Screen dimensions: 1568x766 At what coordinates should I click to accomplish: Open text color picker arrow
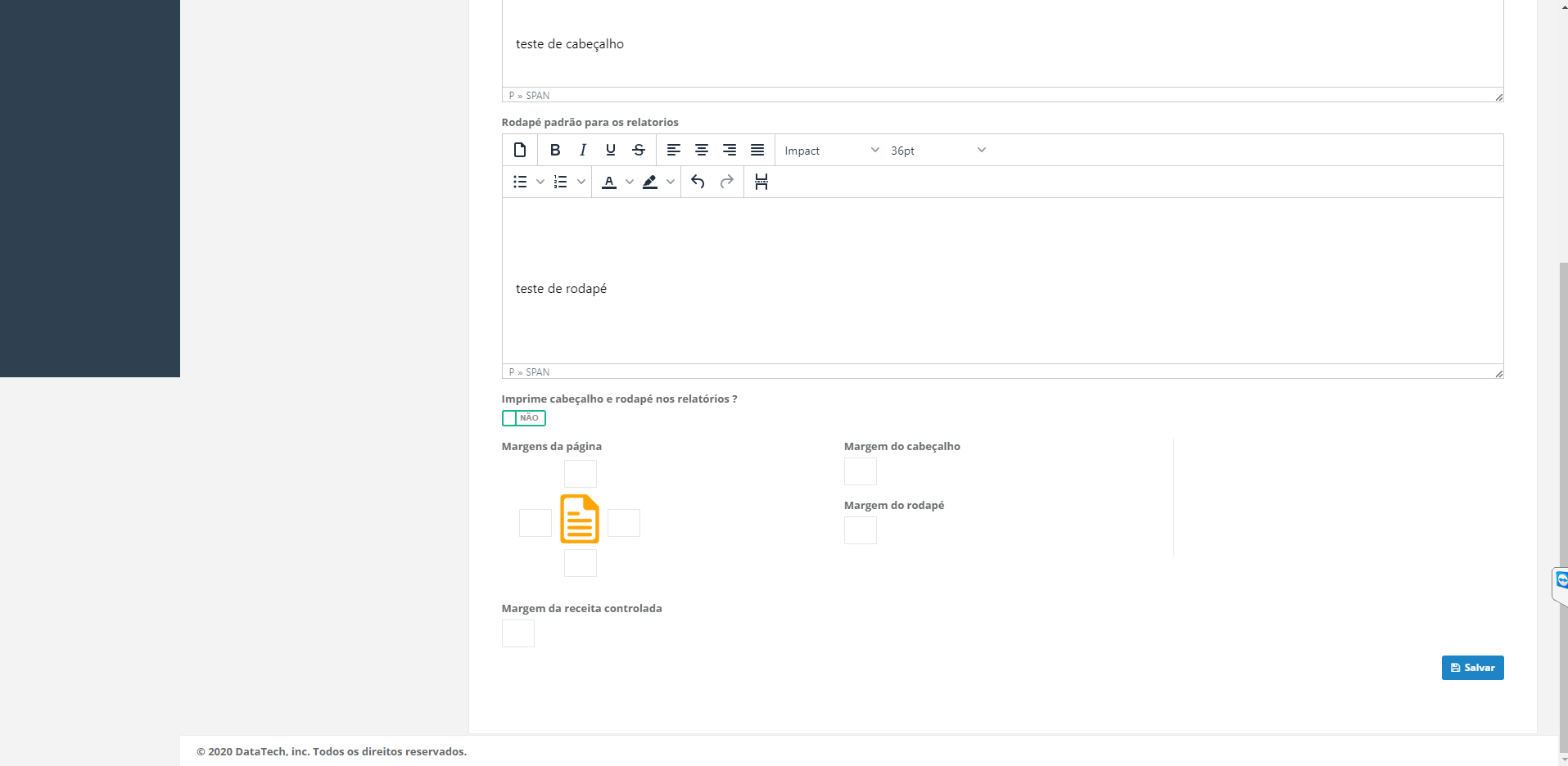click(x=630, y=182)
